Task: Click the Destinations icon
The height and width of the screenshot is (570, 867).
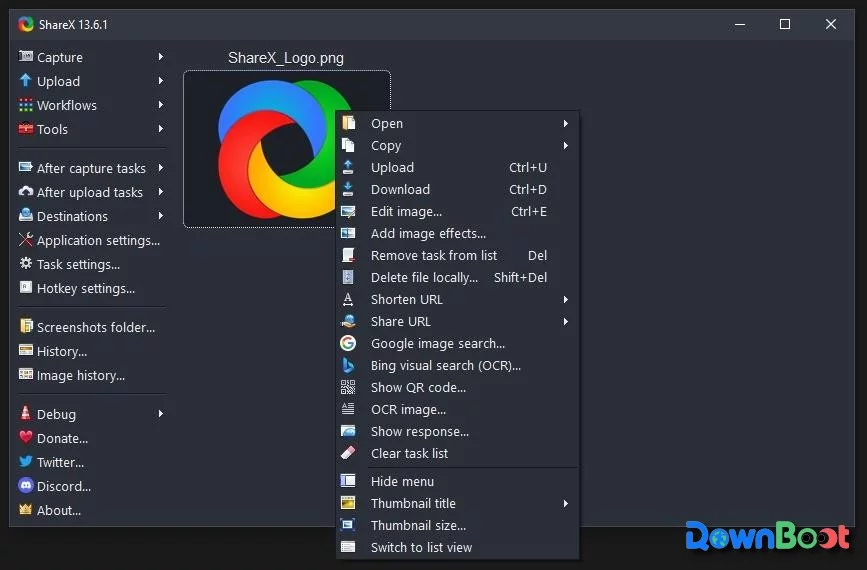Action: click(25, 216)
